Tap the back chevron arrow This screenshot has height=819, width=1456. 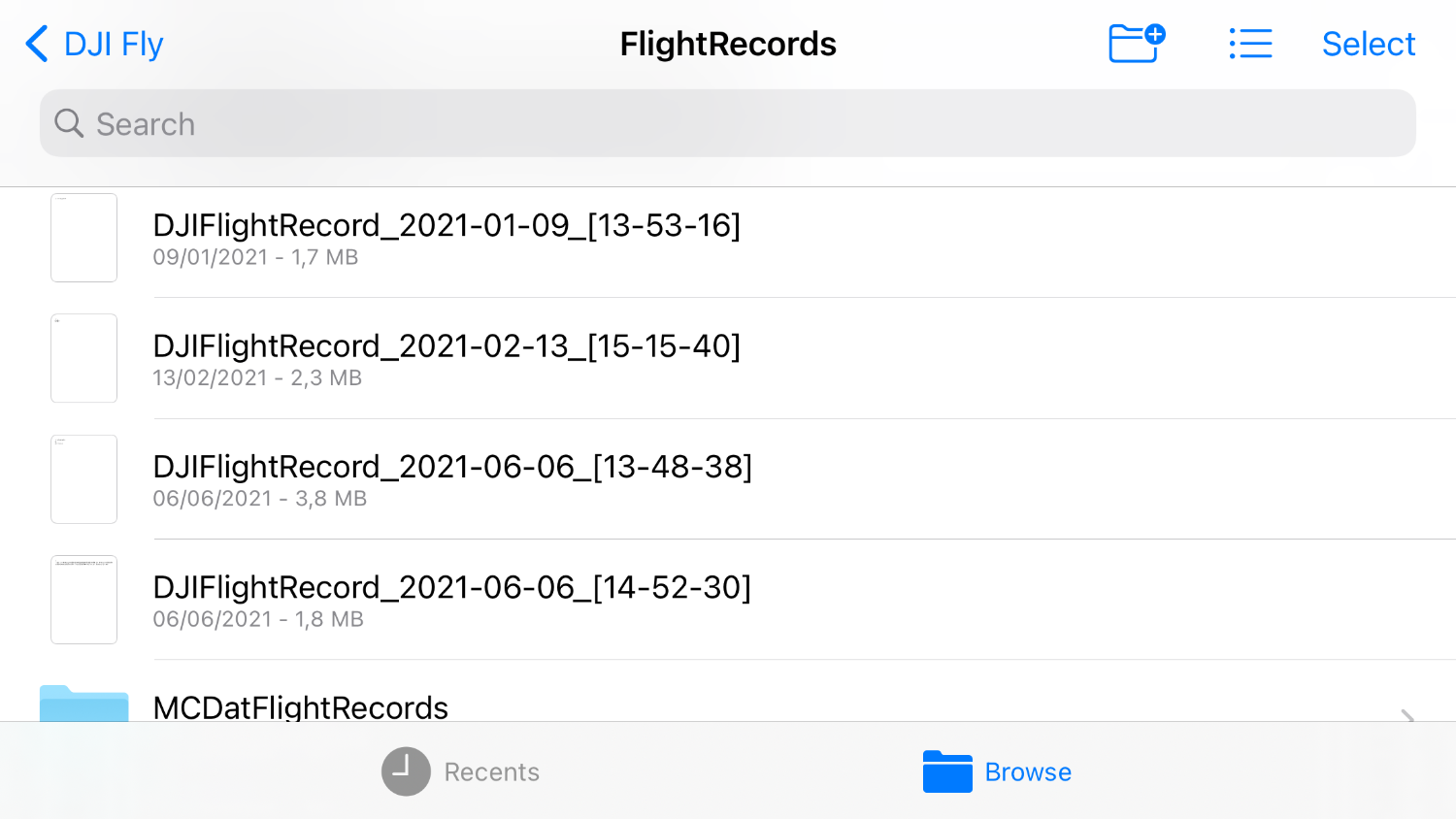37,44
